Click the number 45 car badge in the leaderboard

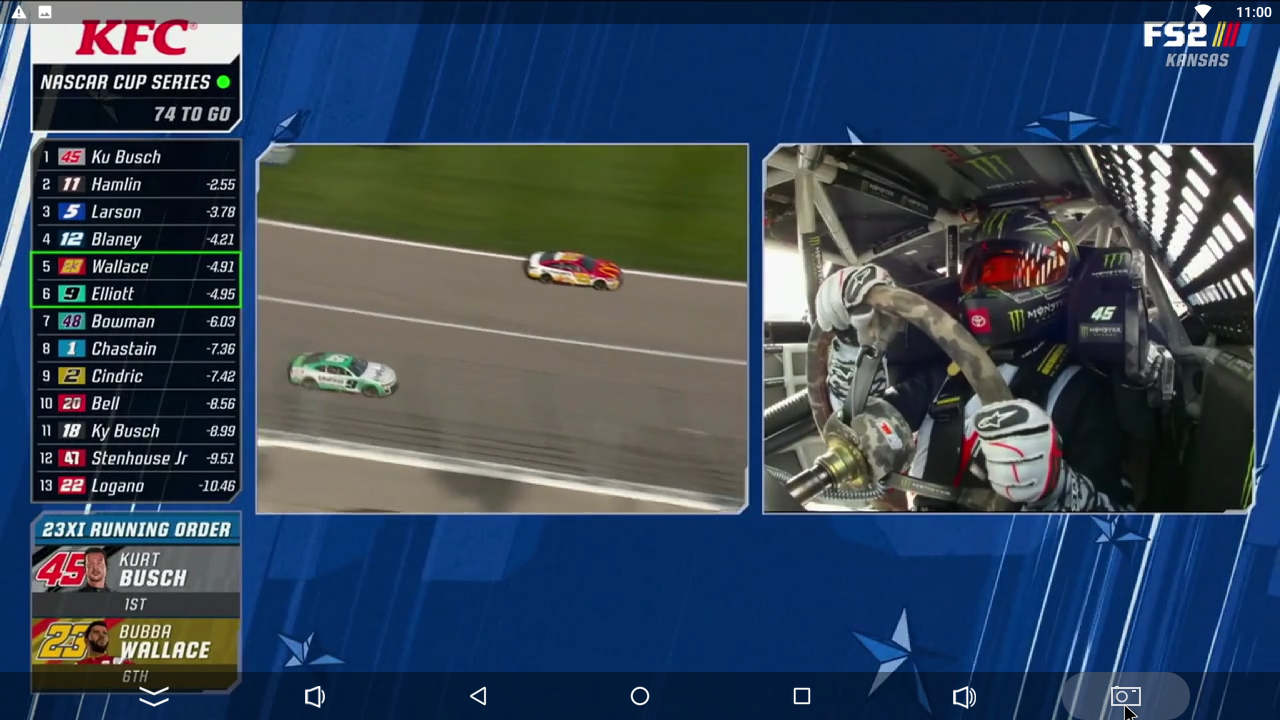[71, 157]
